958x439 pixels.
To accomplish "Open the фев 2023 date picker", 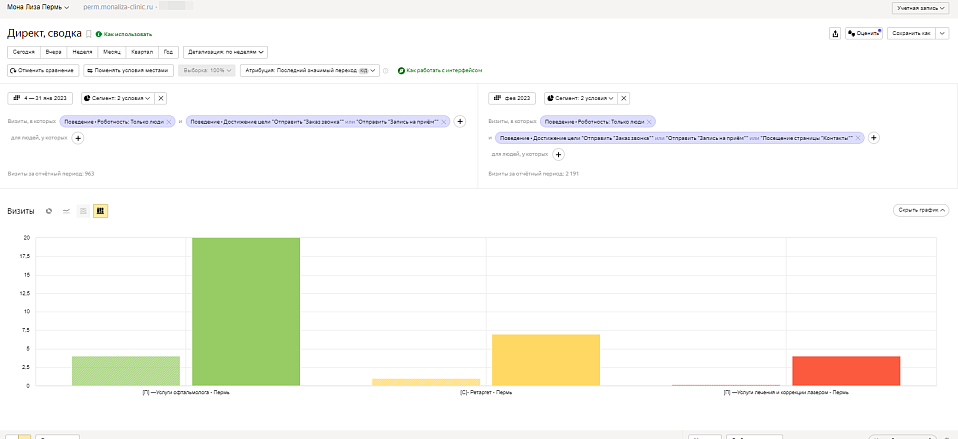I will [512, 98].
